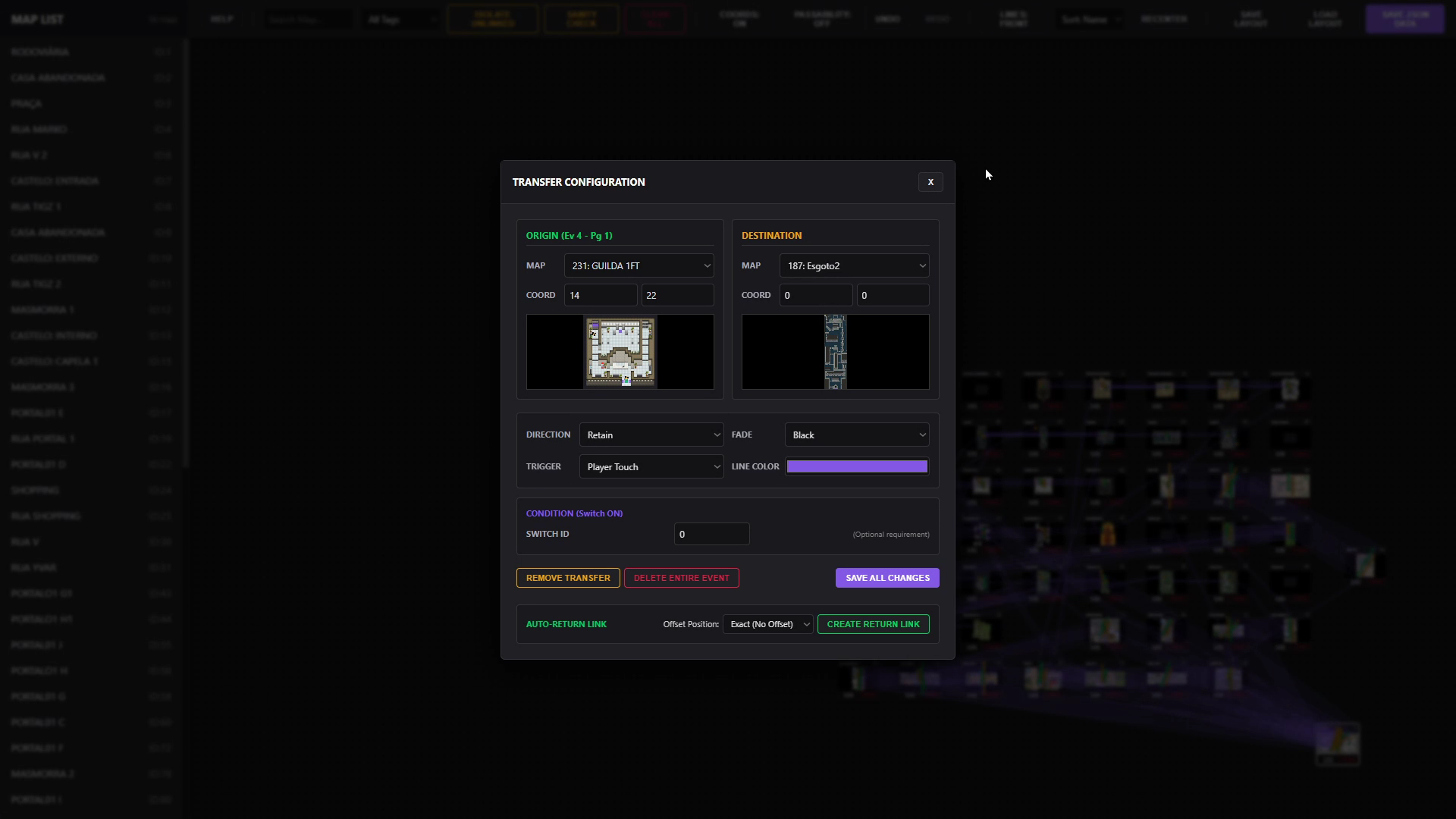
Task: Click the GUILDA 1FT origin map preview
Action: [620, 352]
